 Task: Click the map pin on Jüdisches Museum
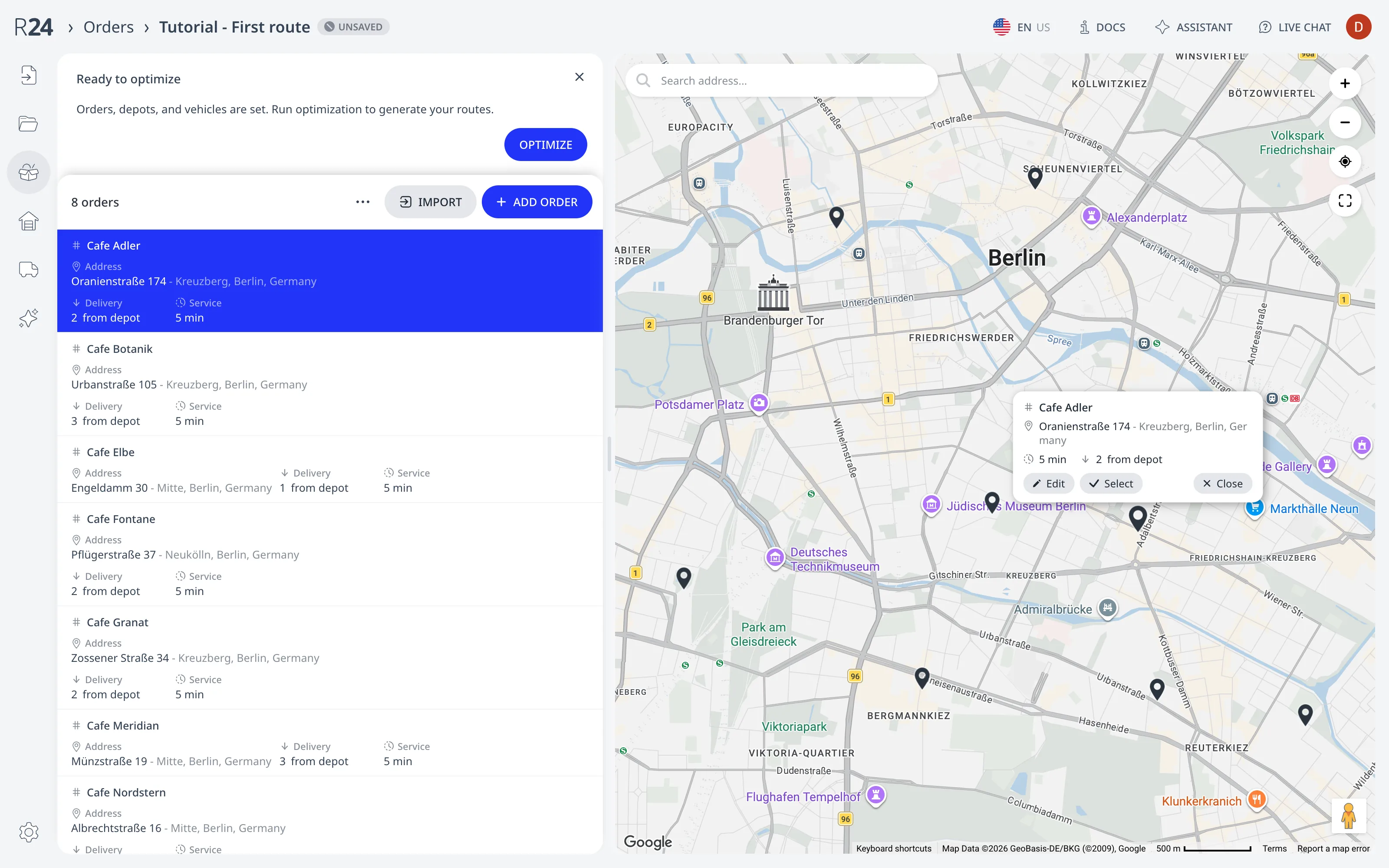tap(992, 502)
